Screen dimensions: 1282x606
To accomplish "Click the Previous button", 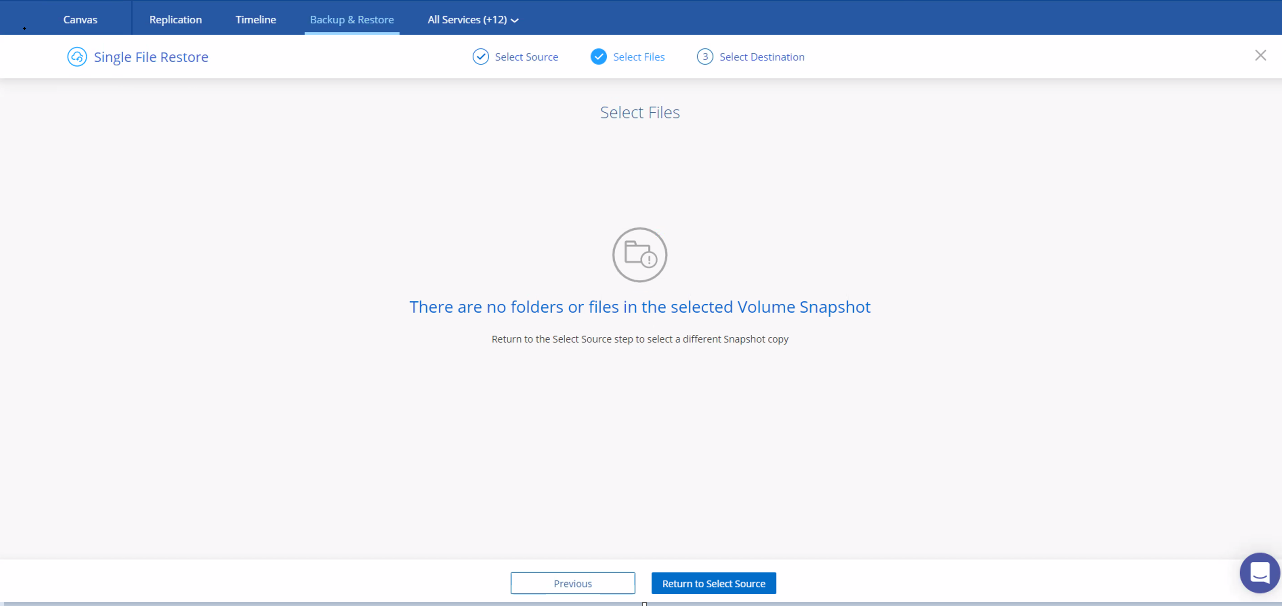I will coord(572,583).
